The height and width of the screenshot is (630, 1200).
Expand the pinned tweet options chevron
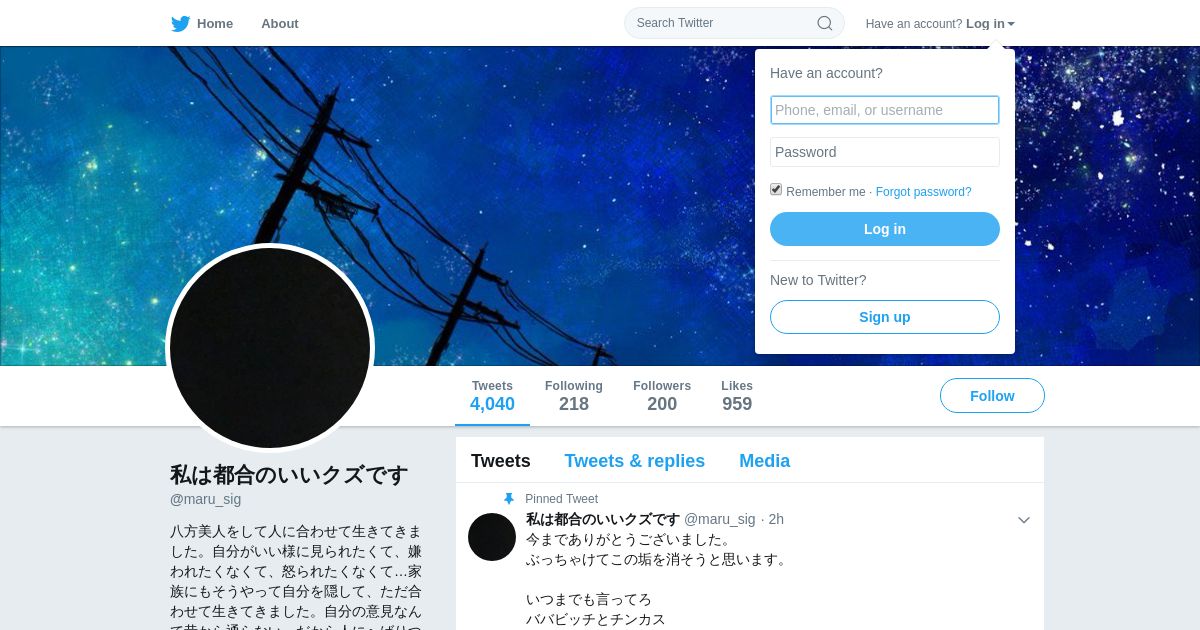[x=1024, y=520]
